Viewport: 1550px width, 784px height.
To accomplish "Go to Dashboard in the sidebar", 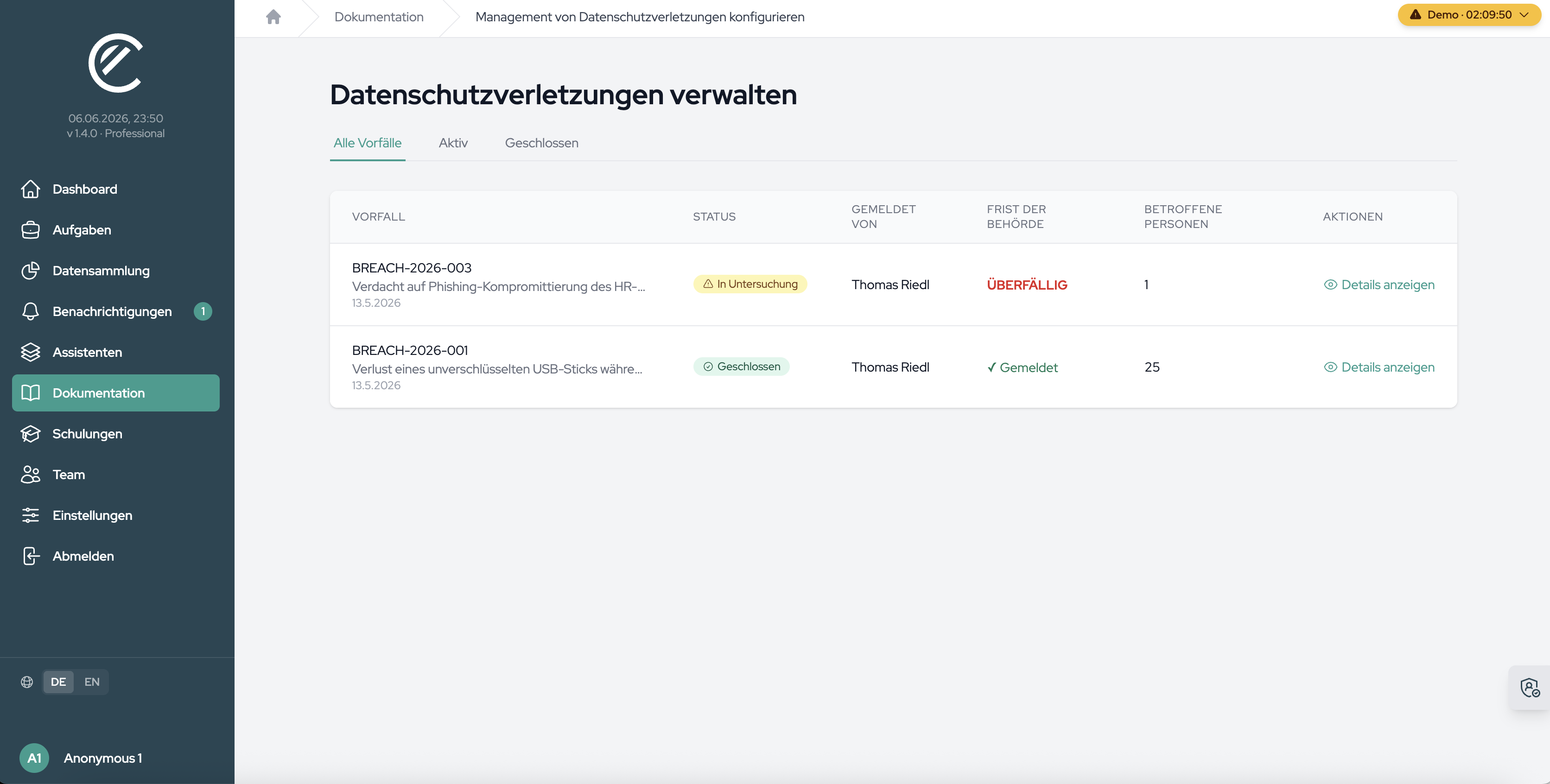I will coord(115,189).
